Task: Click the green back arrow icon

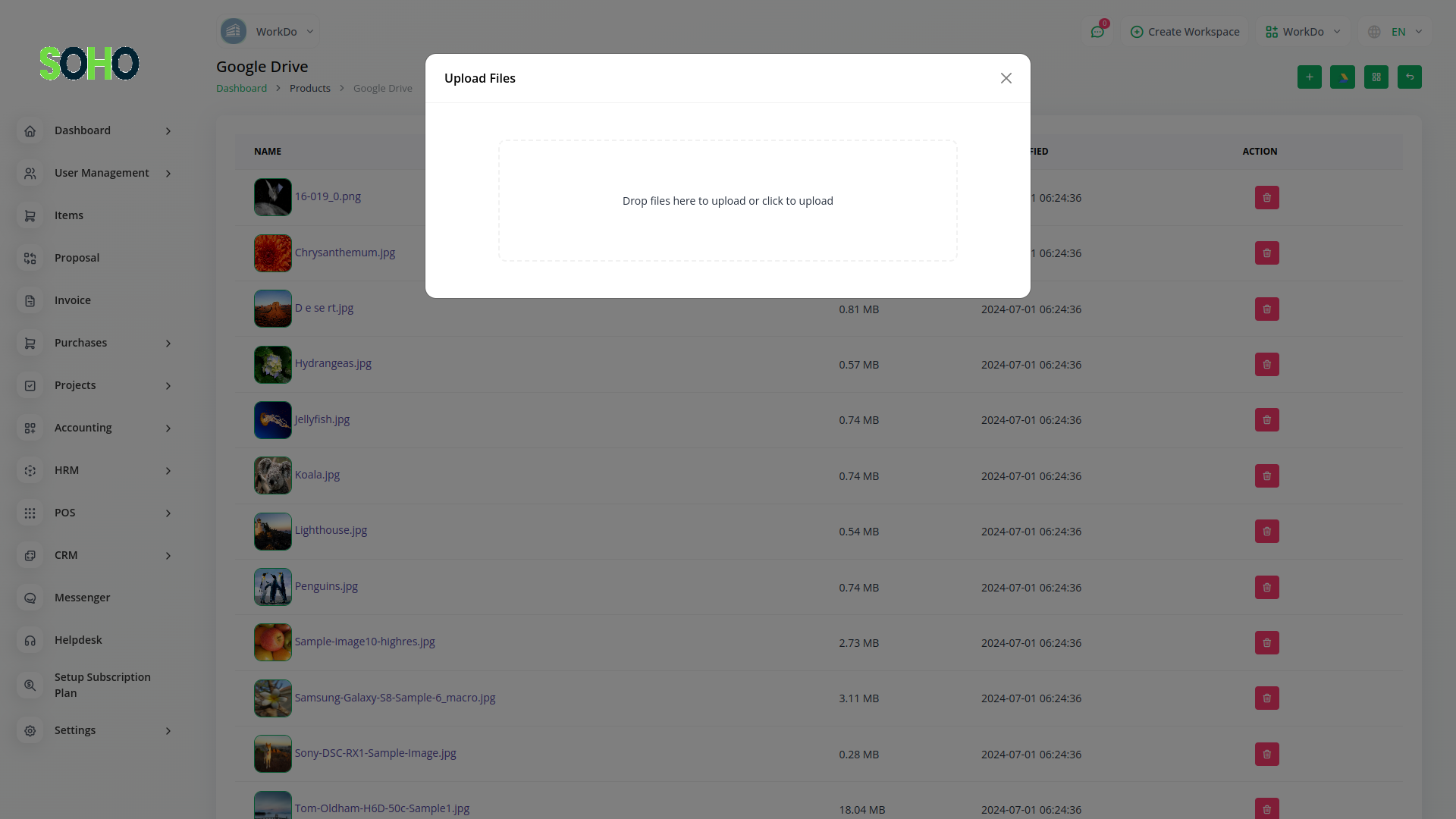Action: point(1409,77)
